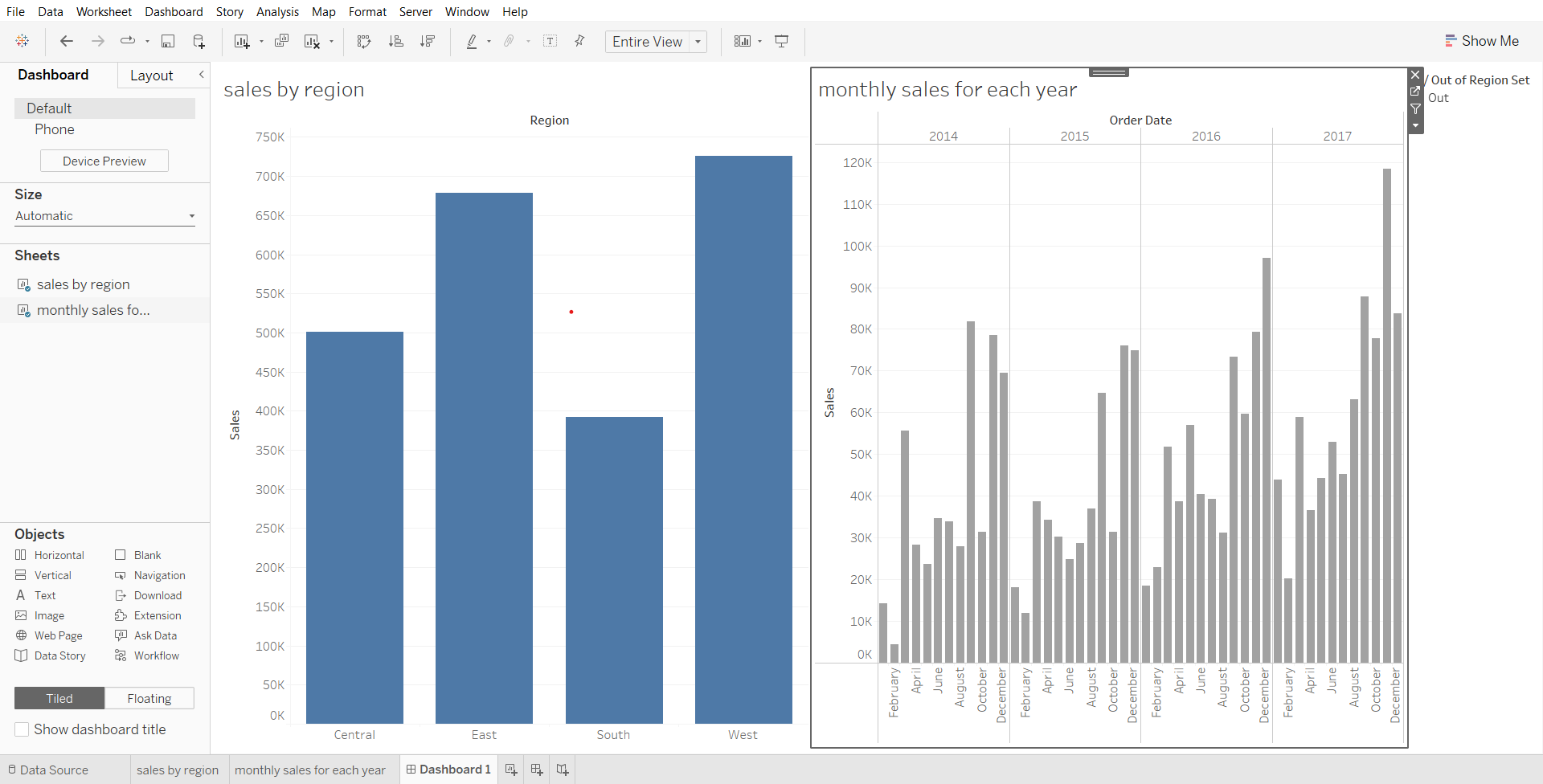Viewport: 1543px width, 784px height.
Task: Click the Show Me button
Action: [x=1481, y=41]
